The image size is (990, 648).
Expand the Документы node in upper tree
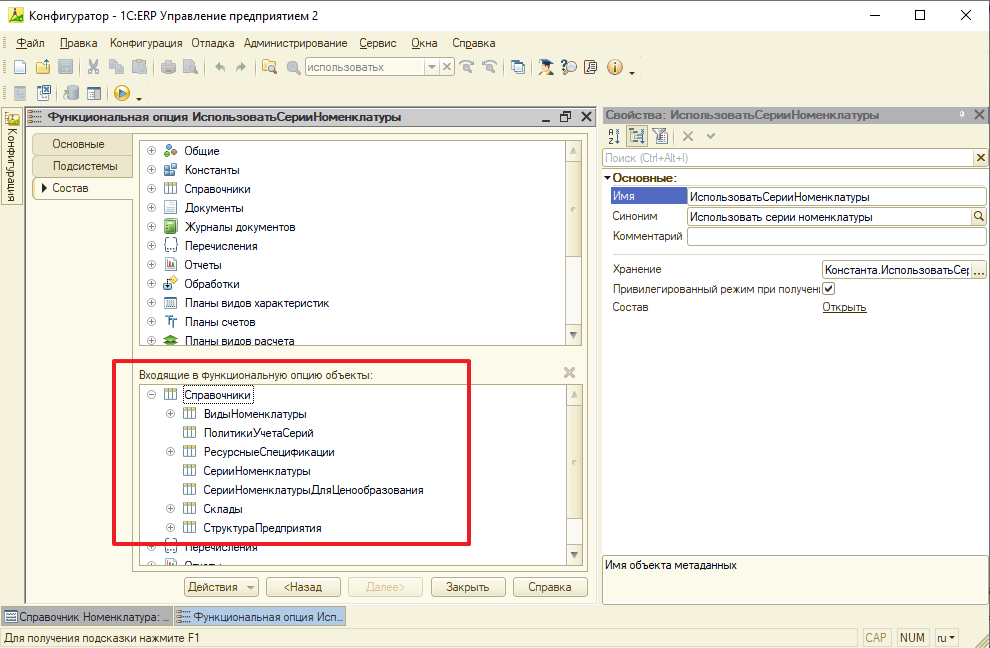click(151, 208)
